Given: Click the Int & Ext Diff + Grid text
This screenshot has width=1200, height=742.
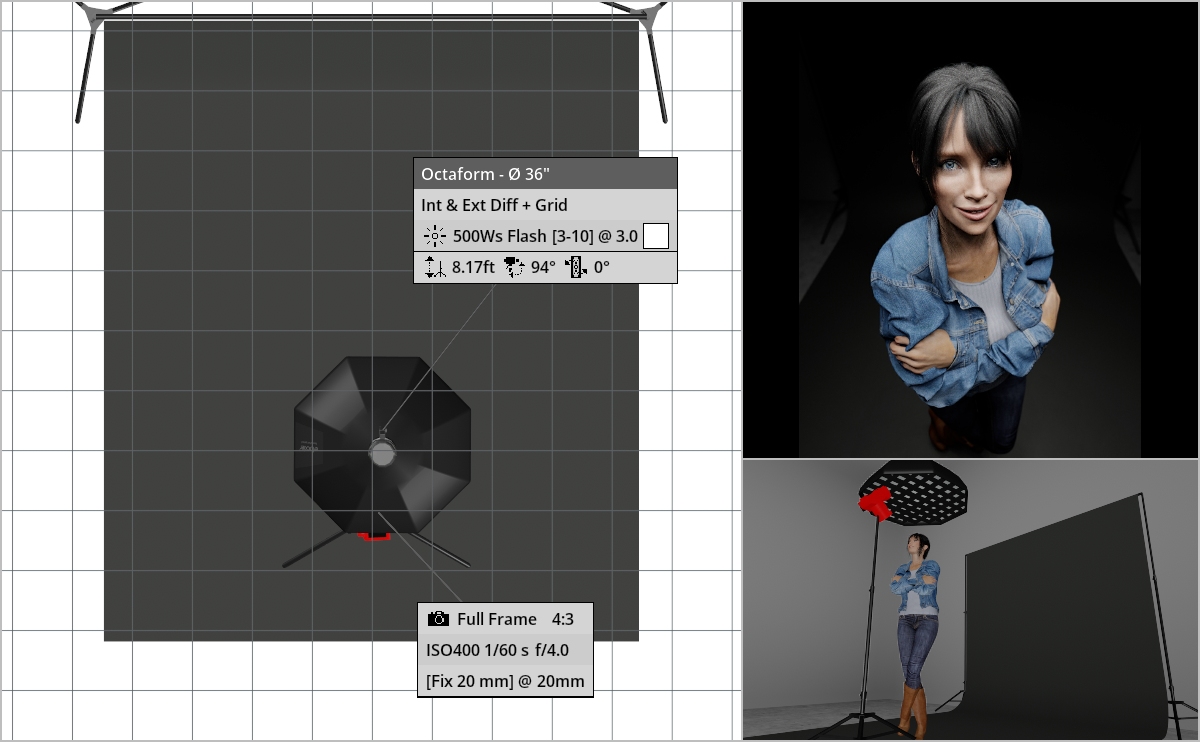Looking at the screenshot, I should (494, 205).
